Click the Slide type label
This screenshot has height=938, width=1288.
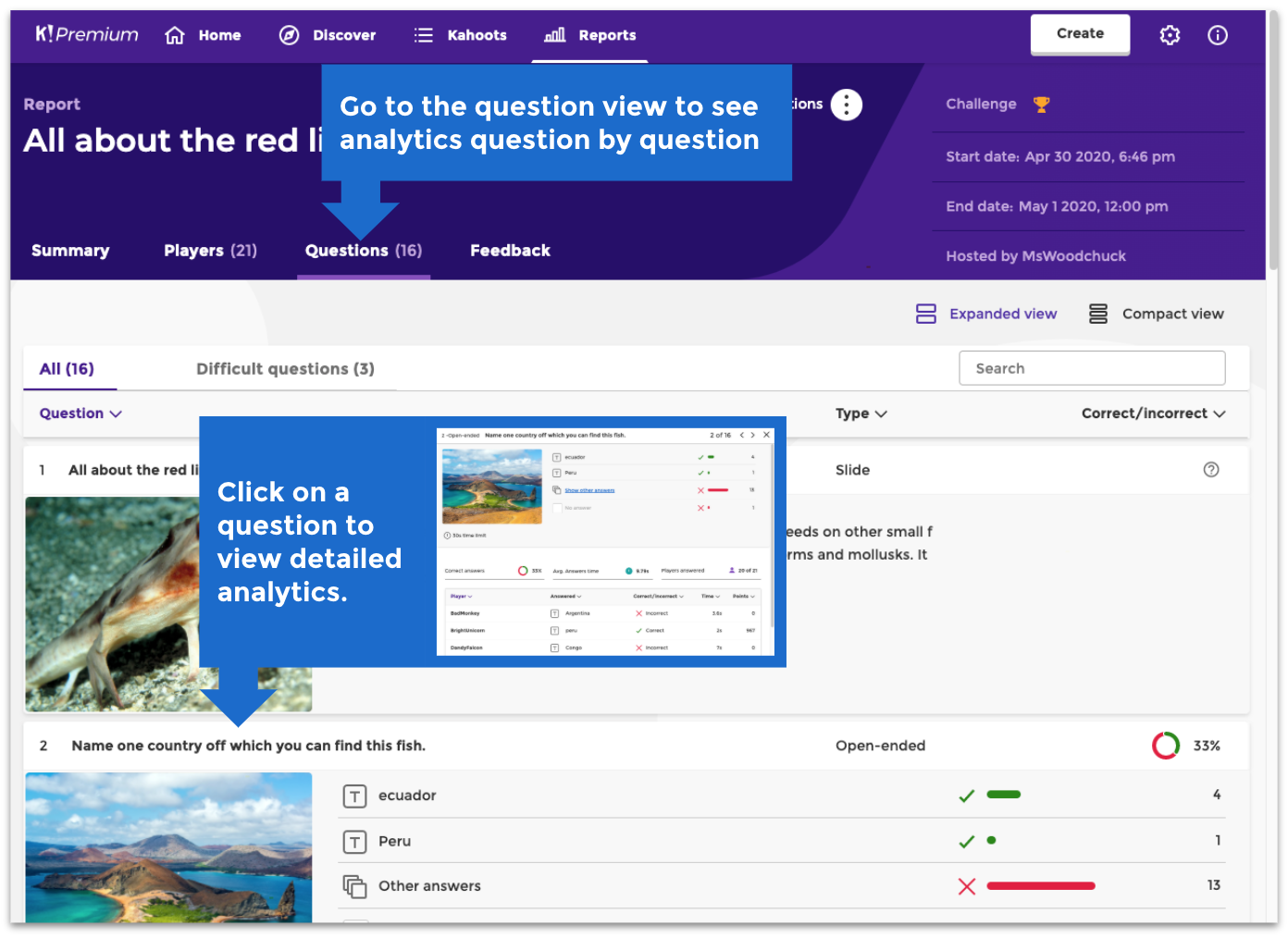point(852,470)
